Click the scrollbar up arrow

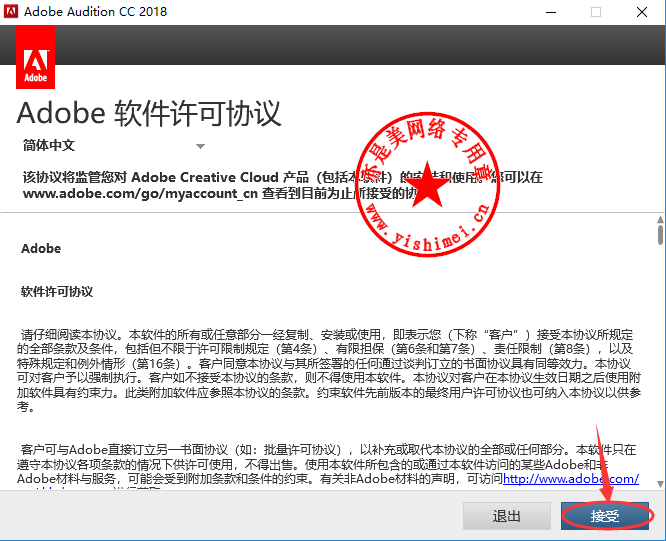point(660,220)
